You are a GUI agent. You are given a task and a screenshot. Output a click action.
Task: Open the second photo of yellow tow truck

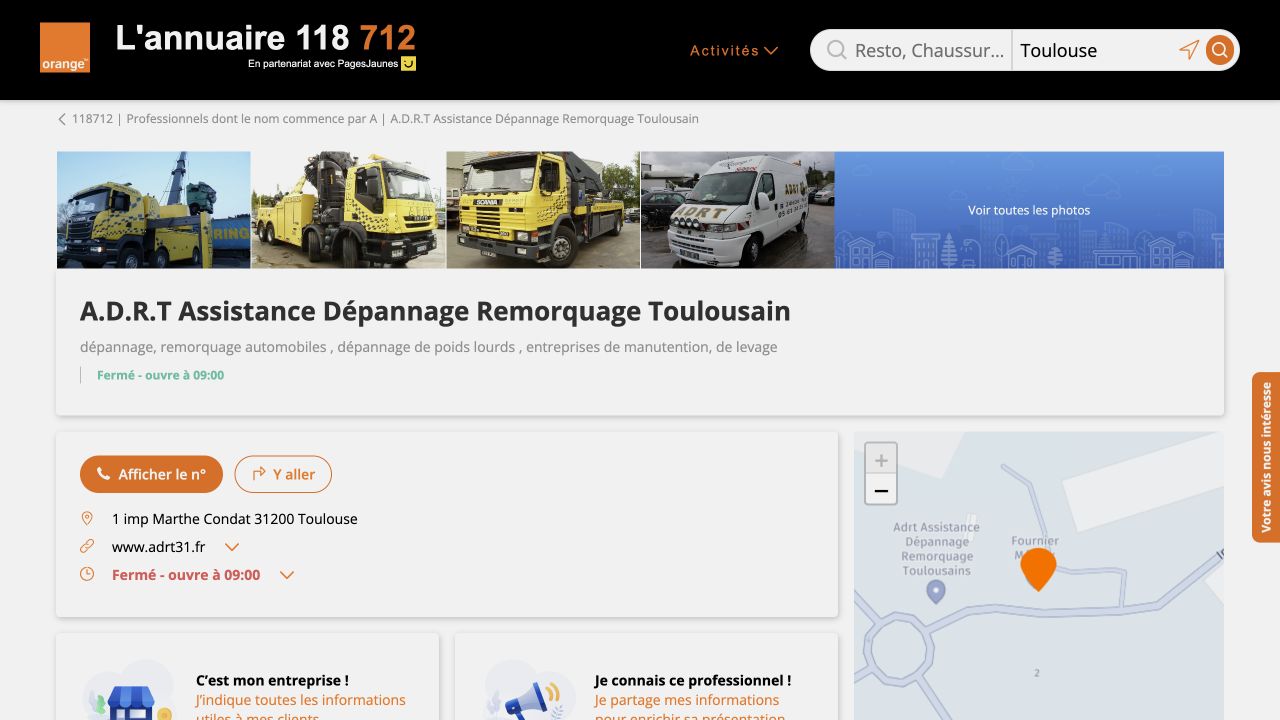[x=349, y=210]
